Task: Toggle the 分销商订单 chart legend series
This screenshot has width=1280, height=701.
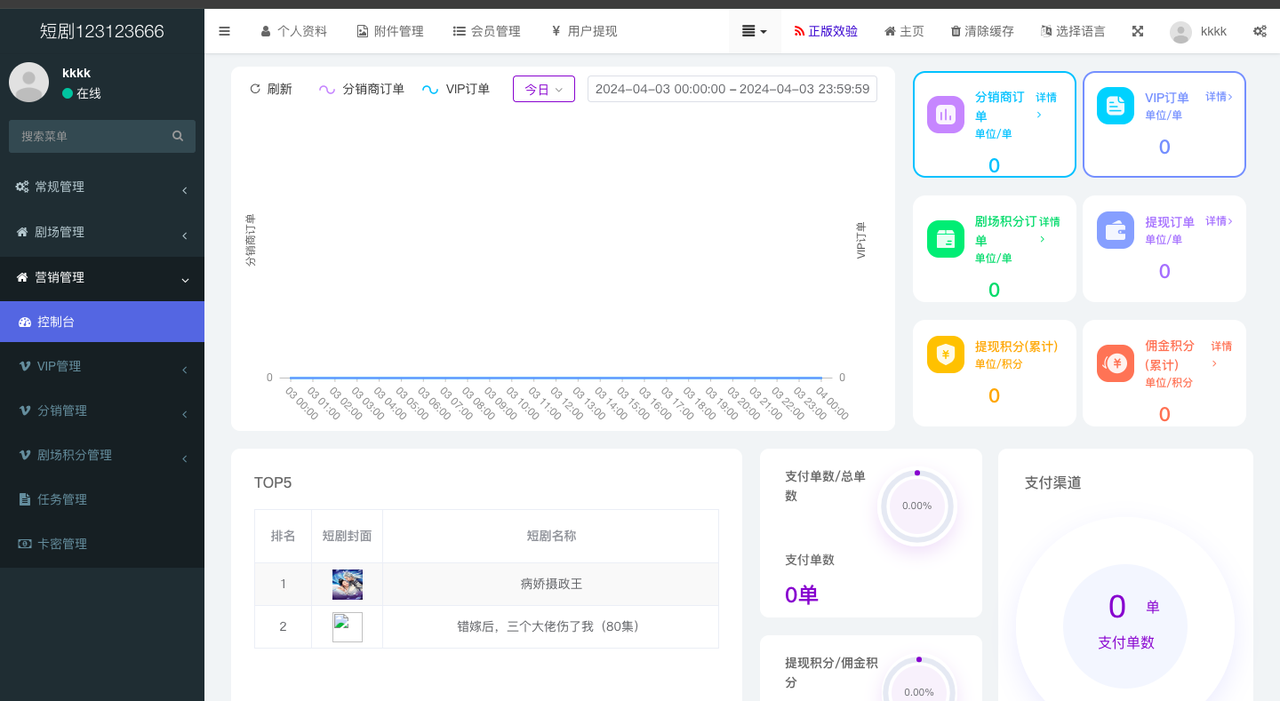Action: tap(361, 89)
